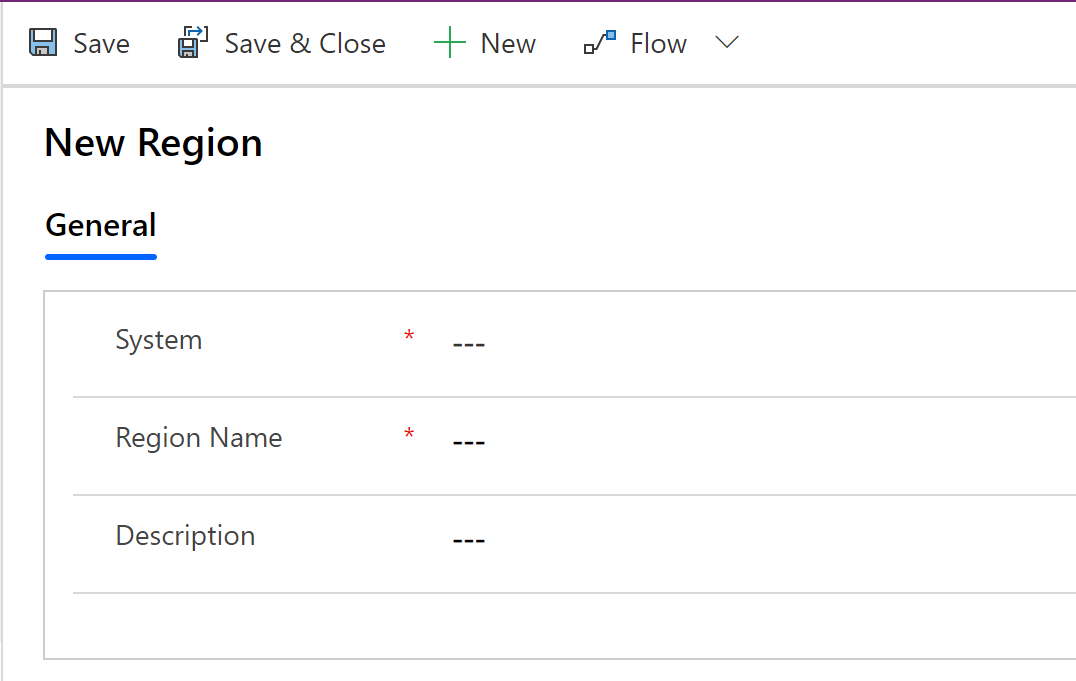Switch to the General tab
This screenshot has height=681, width=1076.
[101, 226]
